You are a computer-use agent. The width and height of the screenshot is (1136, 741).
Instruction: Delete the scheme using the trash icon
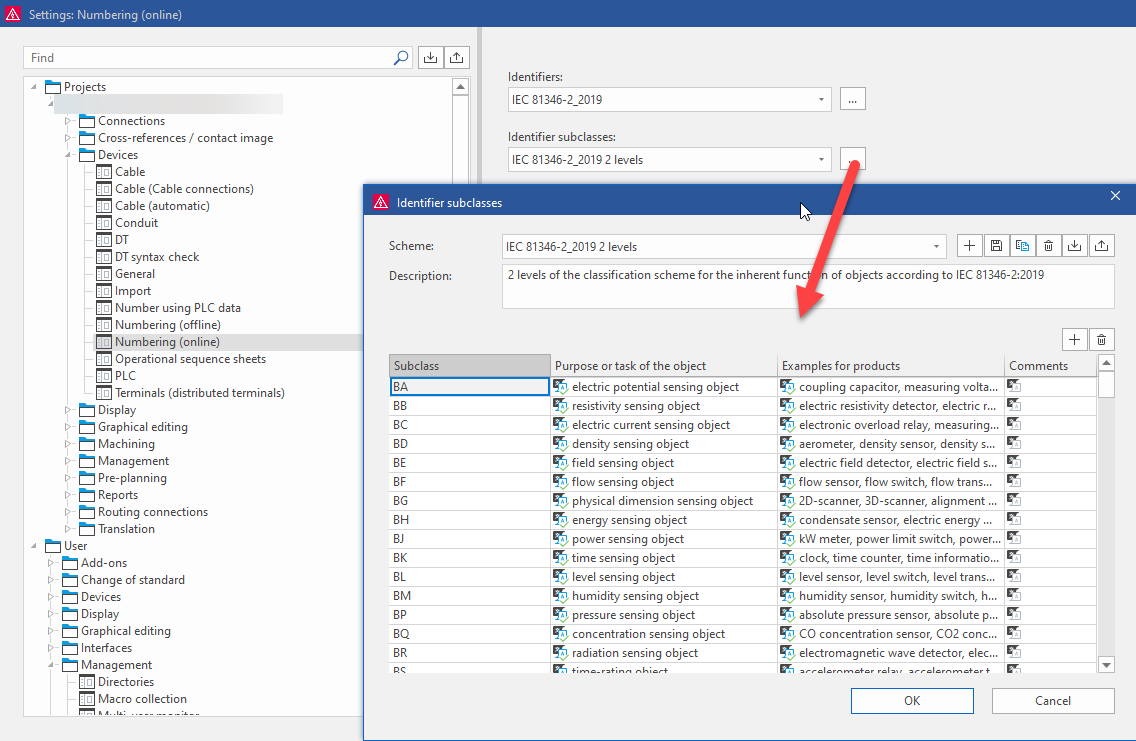point(1048,246)
